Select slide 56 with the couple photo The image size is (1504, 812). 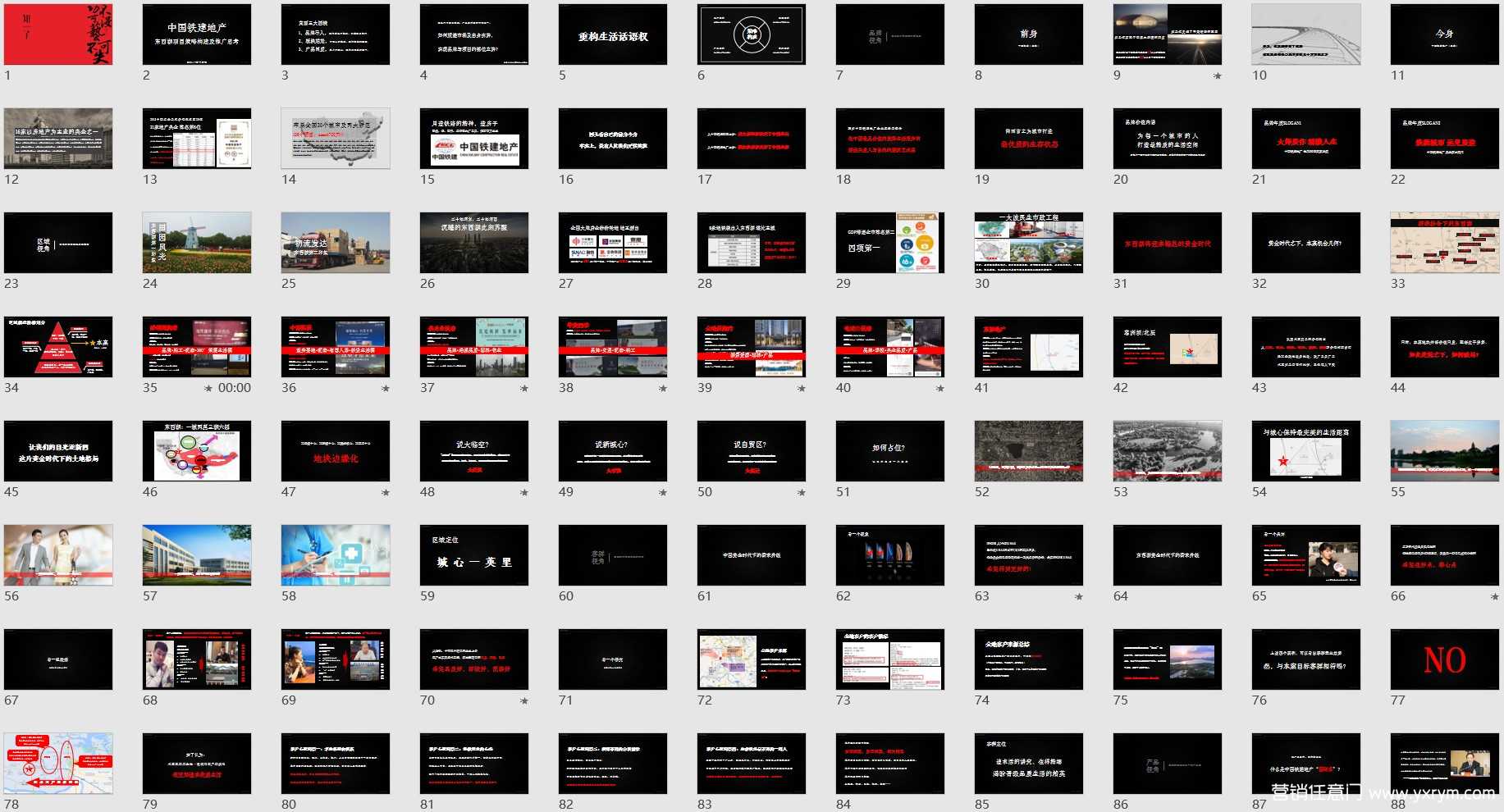pos(58,555)
